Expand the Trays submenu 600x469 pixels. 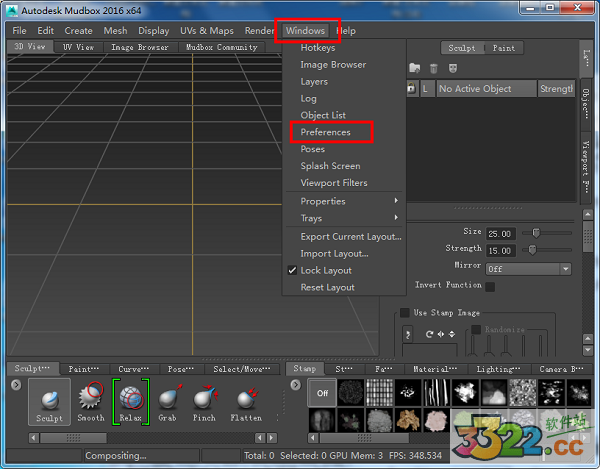pos(344,218)
